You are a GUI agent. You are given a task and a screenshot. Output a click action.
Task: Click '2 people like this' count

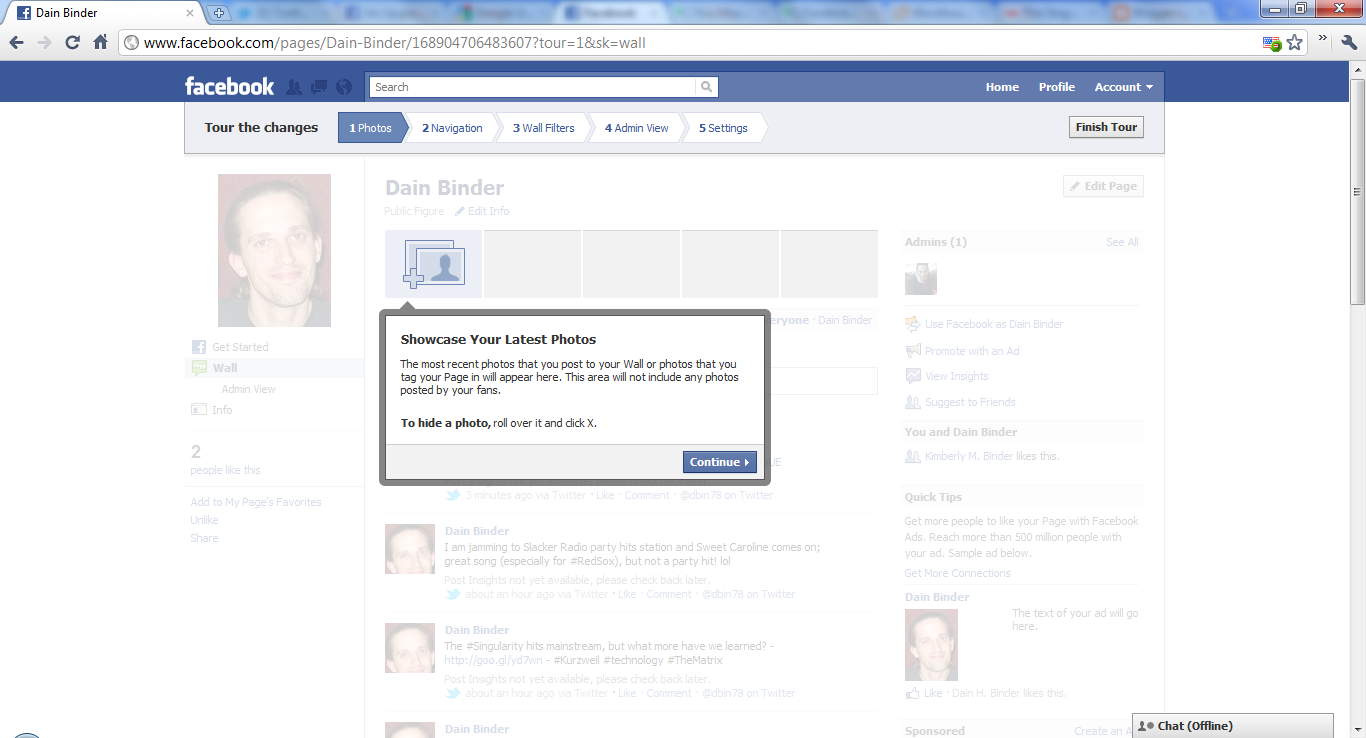click(225, 460)
